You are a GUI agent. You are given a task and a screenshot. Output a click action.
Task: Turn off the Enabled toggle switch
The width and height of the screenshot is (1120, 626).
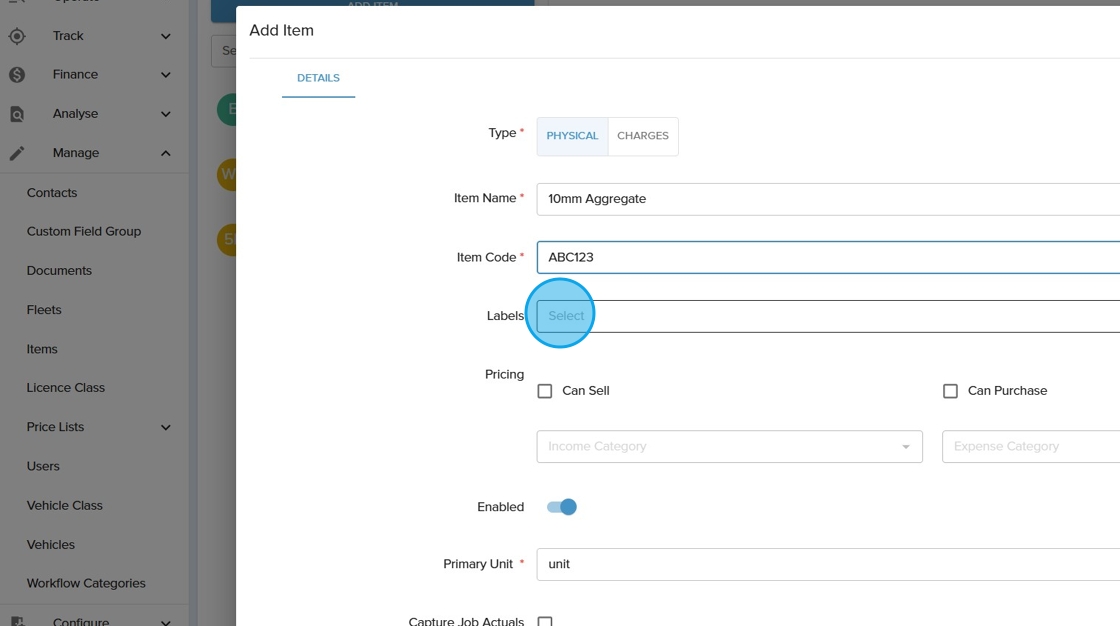[562, 507]
